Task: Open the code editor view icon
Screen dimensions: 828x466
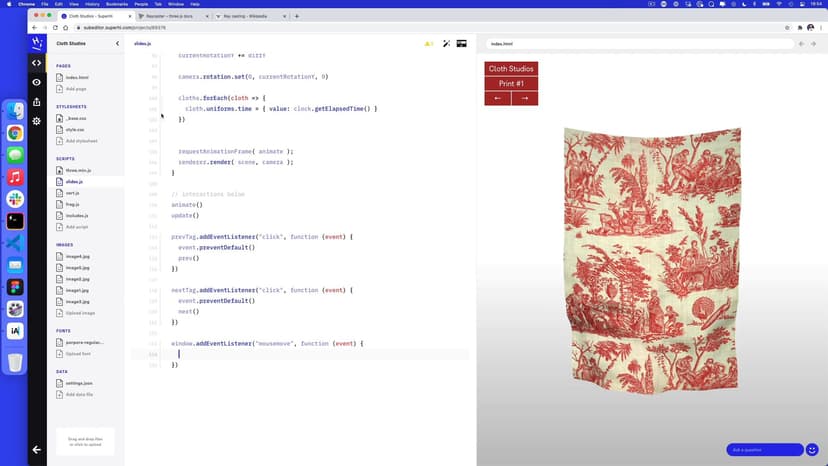Action: pos(37,63)
